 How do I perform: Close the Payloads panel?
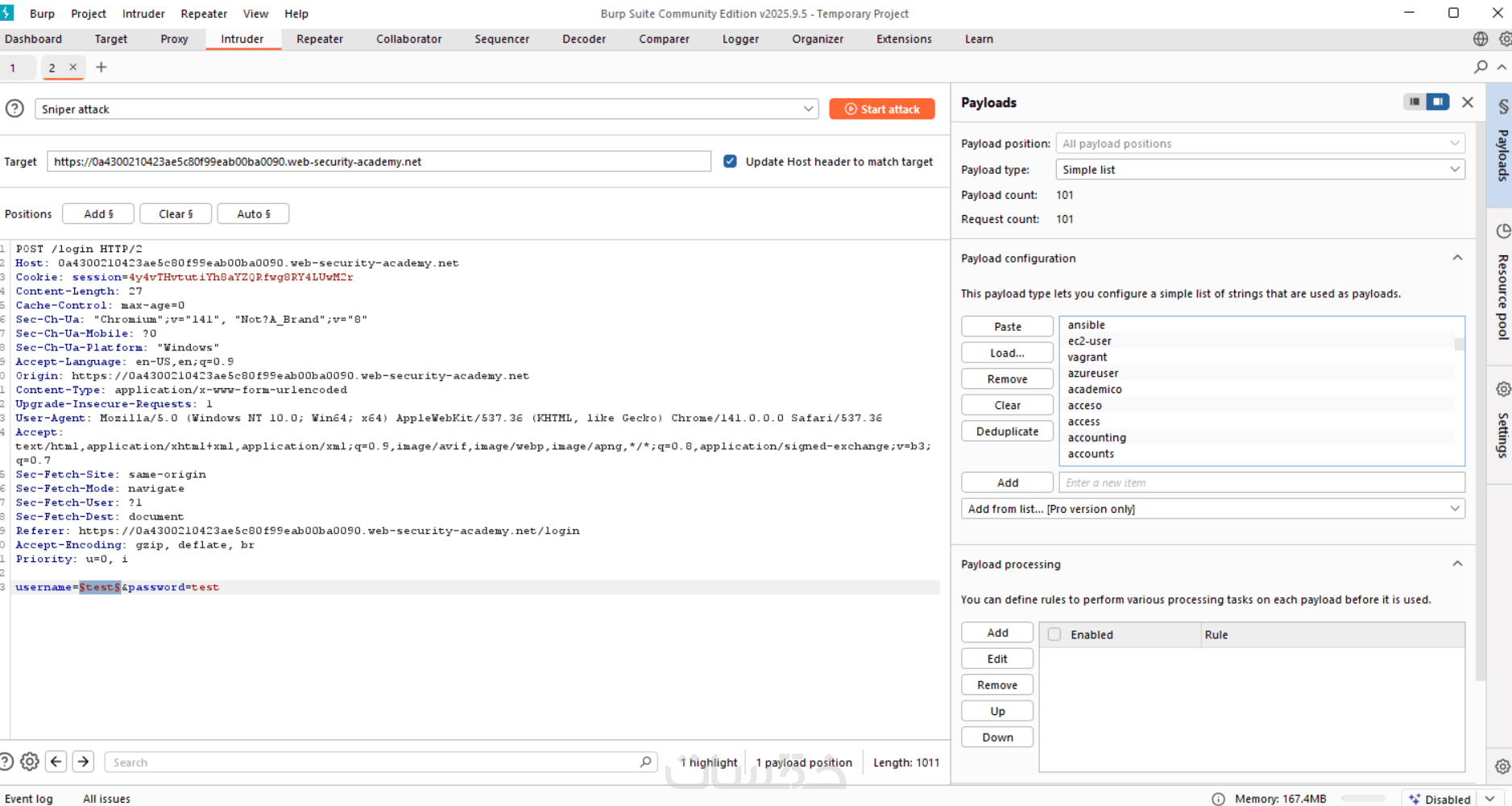pyautogui.click(x=1468, y=102)
